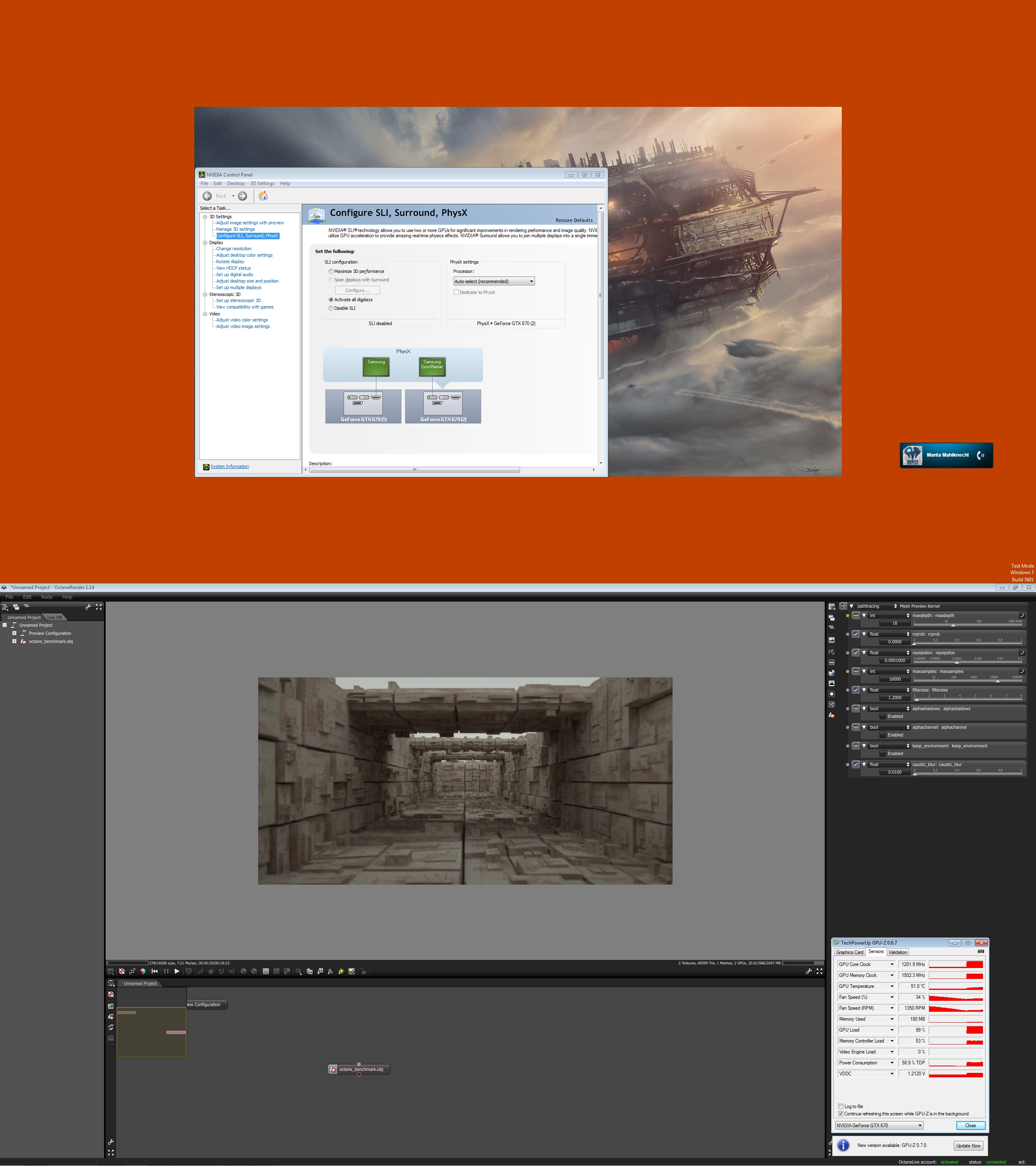This screenshot has width=1036, height=1166.
Task: Click the camera icon in right sidebar
Action: coord(831,652)
